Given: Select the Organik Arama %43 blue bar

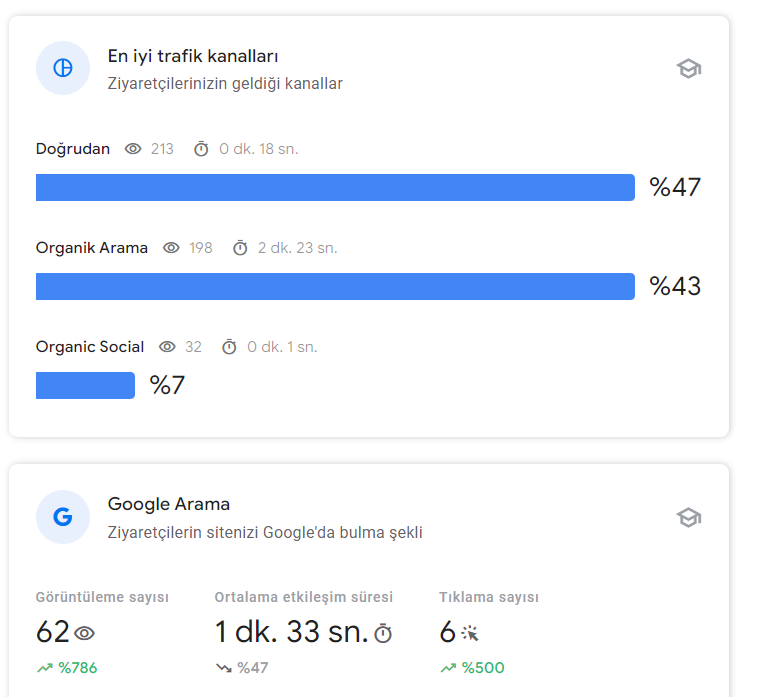Looking at the screenshot, I should 335,286.
